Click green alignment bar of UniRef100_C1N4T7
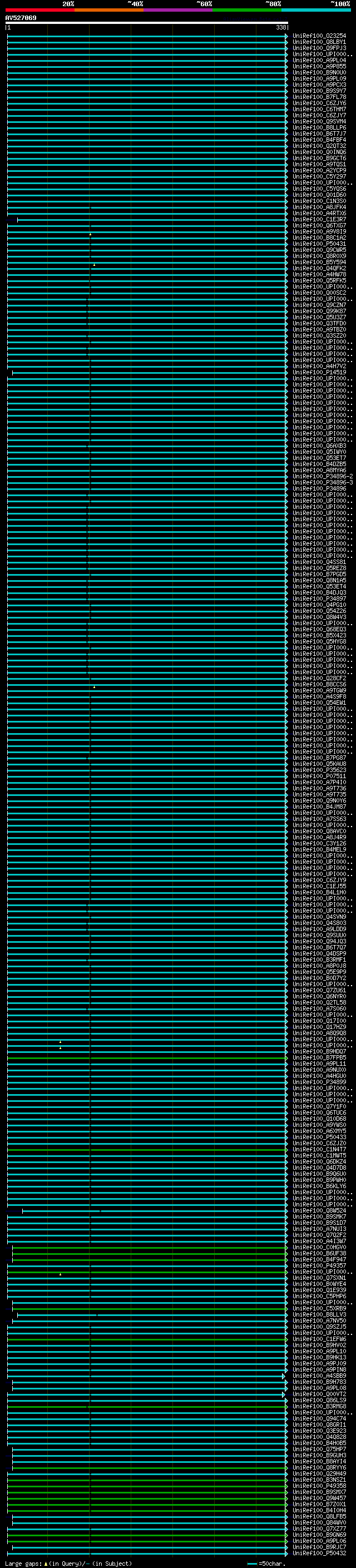This screenshot has width=356, height=1568. [x=147, y=1150]
